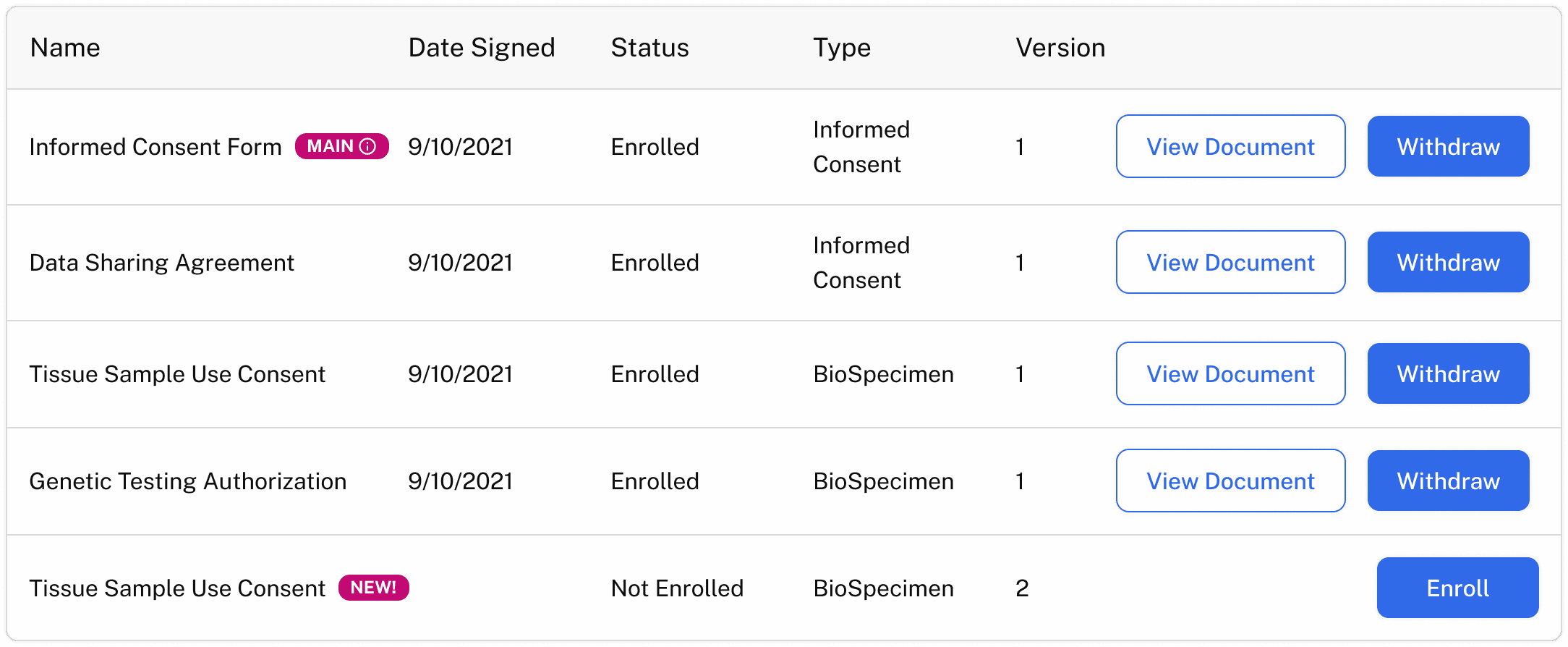Viewport: 1568px width, 647px height.
Task: Select the MAIN badge next to Informed Consent Form
Action: [x=341, y=146]
